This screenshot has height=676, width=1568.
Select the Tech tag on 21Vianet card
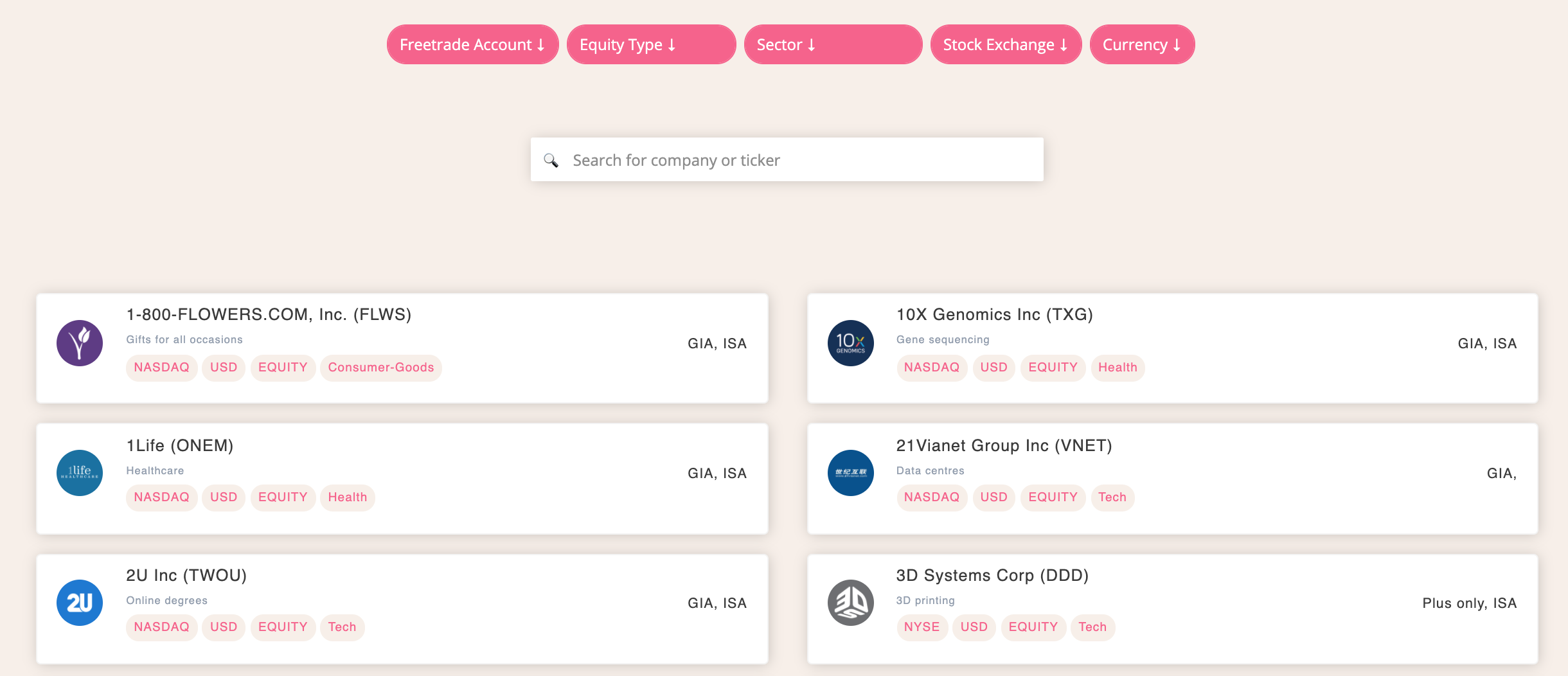pyautogui.click(x=1112, y=497)
